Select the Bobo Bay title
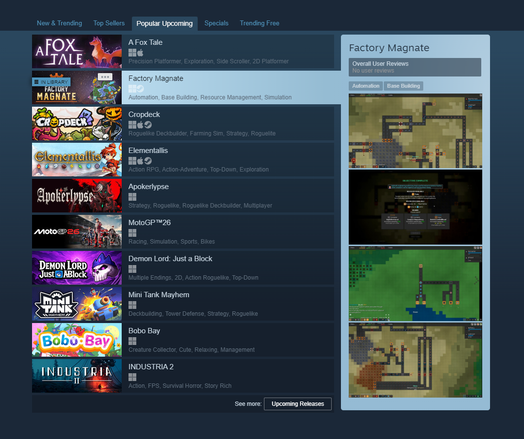Screen dimensions: 524x439 (144, 331)
